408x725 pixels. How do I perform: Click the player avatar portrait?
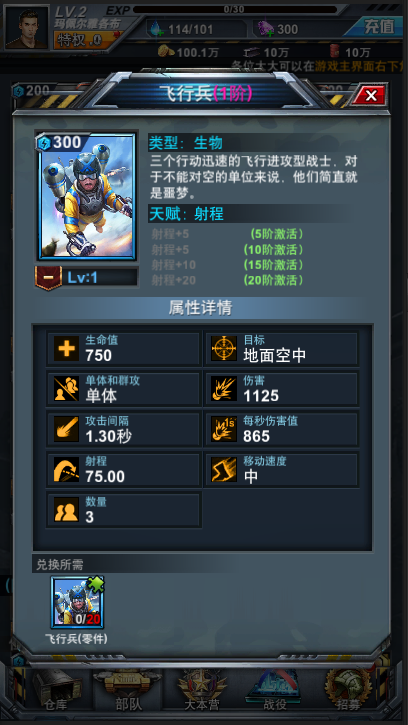coord(27,27)
